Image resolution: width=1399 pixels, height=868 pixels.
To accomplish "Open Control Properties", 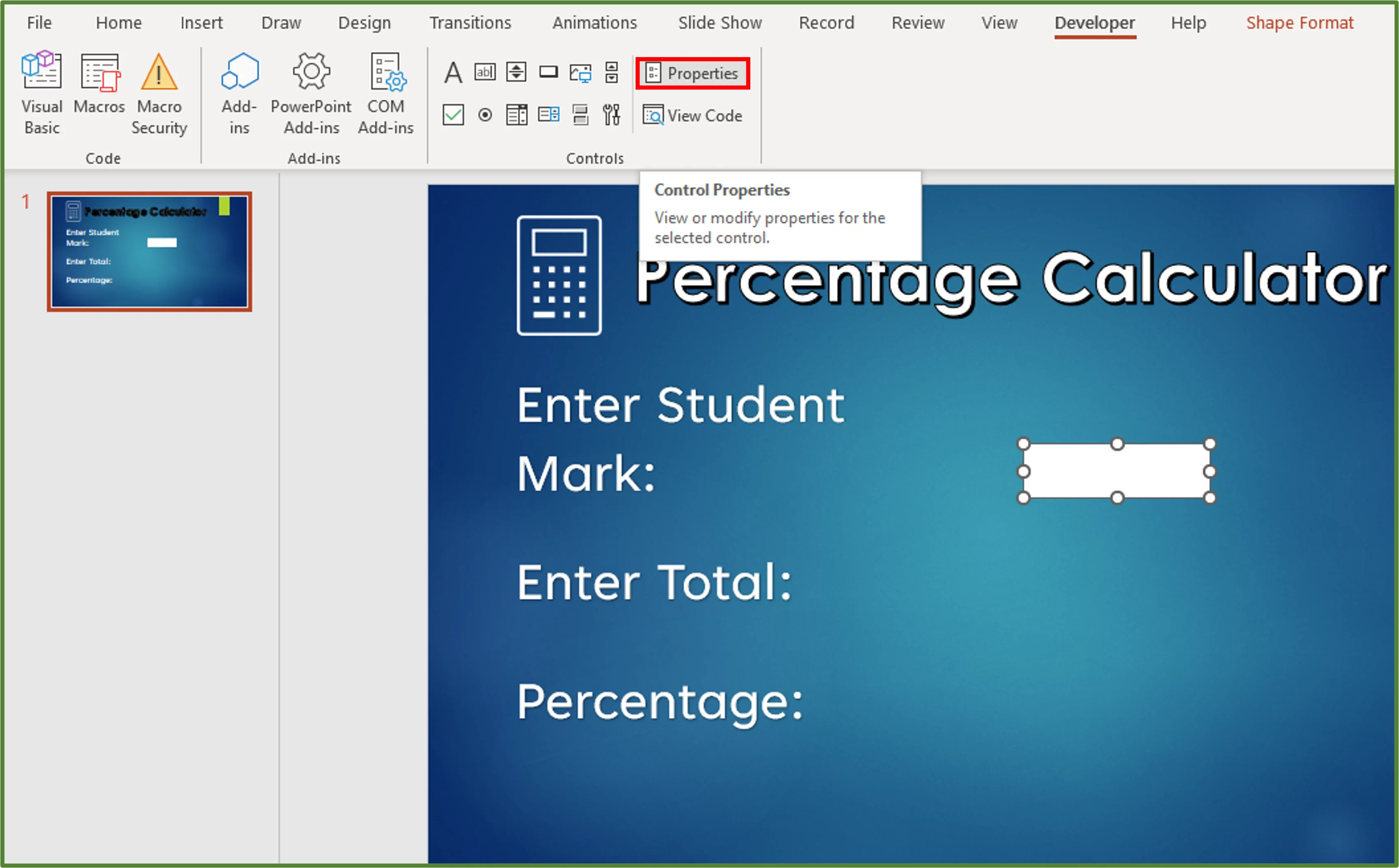I will (x=692, y=73).
